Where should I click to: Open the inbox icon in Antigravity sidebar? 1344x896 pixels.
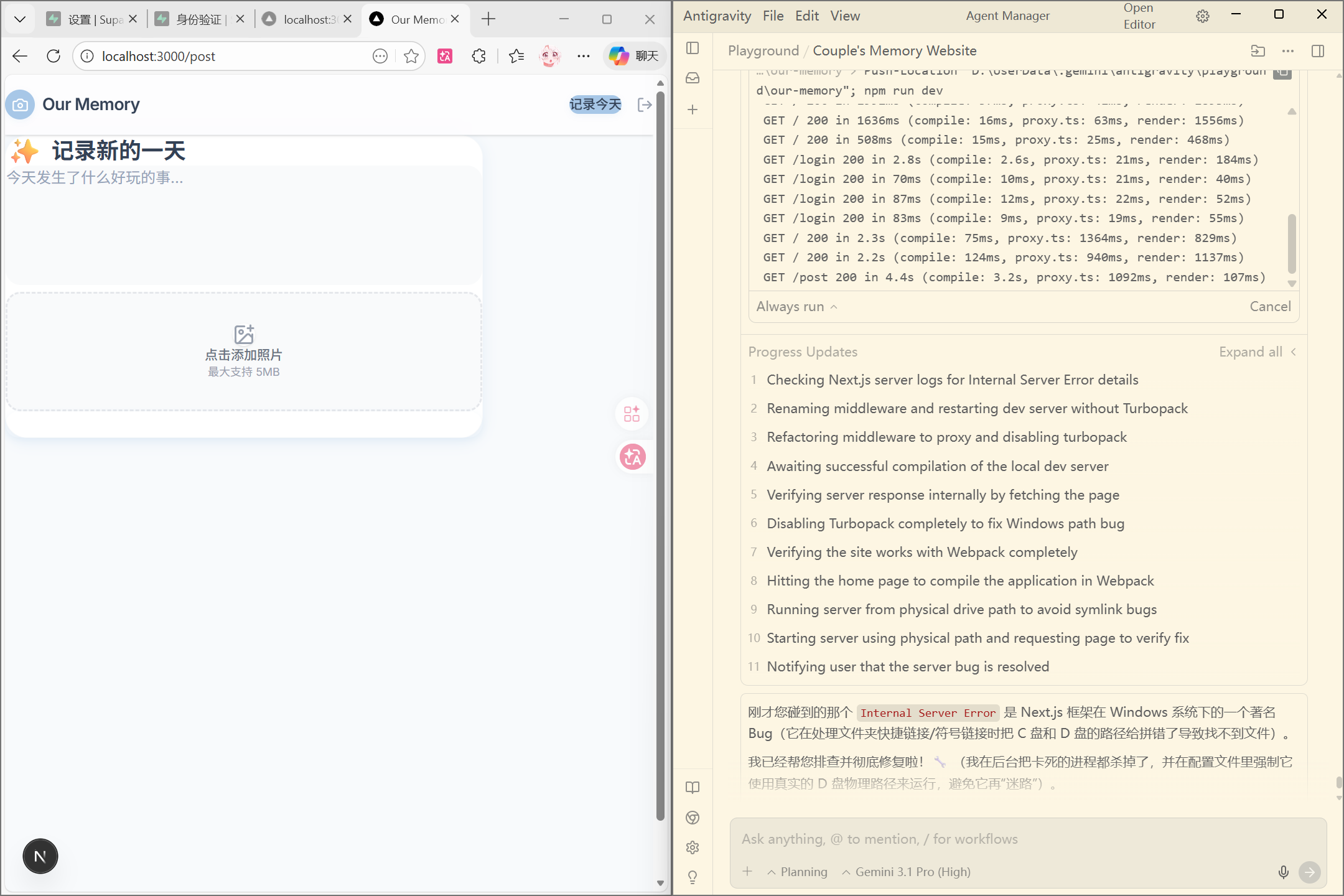pos(693,78)
